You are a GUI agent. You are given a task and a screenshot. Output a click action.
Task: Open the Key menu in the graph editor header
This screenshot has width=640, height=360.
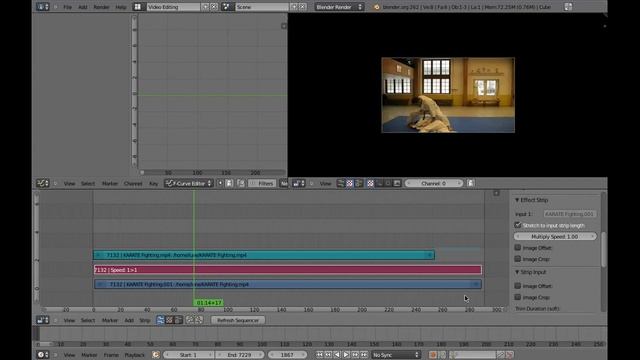153,184
